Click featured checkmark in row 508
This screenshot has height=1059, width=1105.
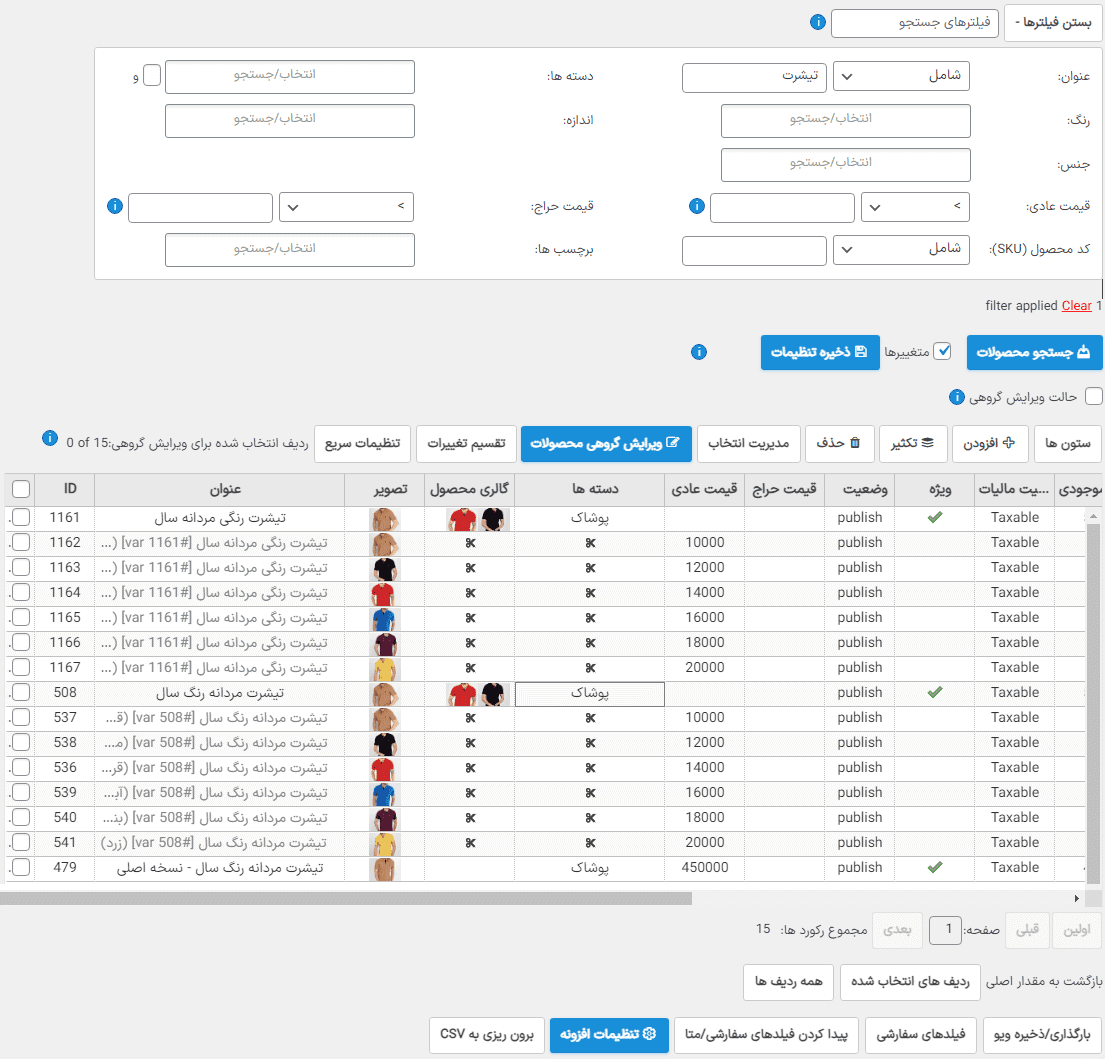pos(934,693)
